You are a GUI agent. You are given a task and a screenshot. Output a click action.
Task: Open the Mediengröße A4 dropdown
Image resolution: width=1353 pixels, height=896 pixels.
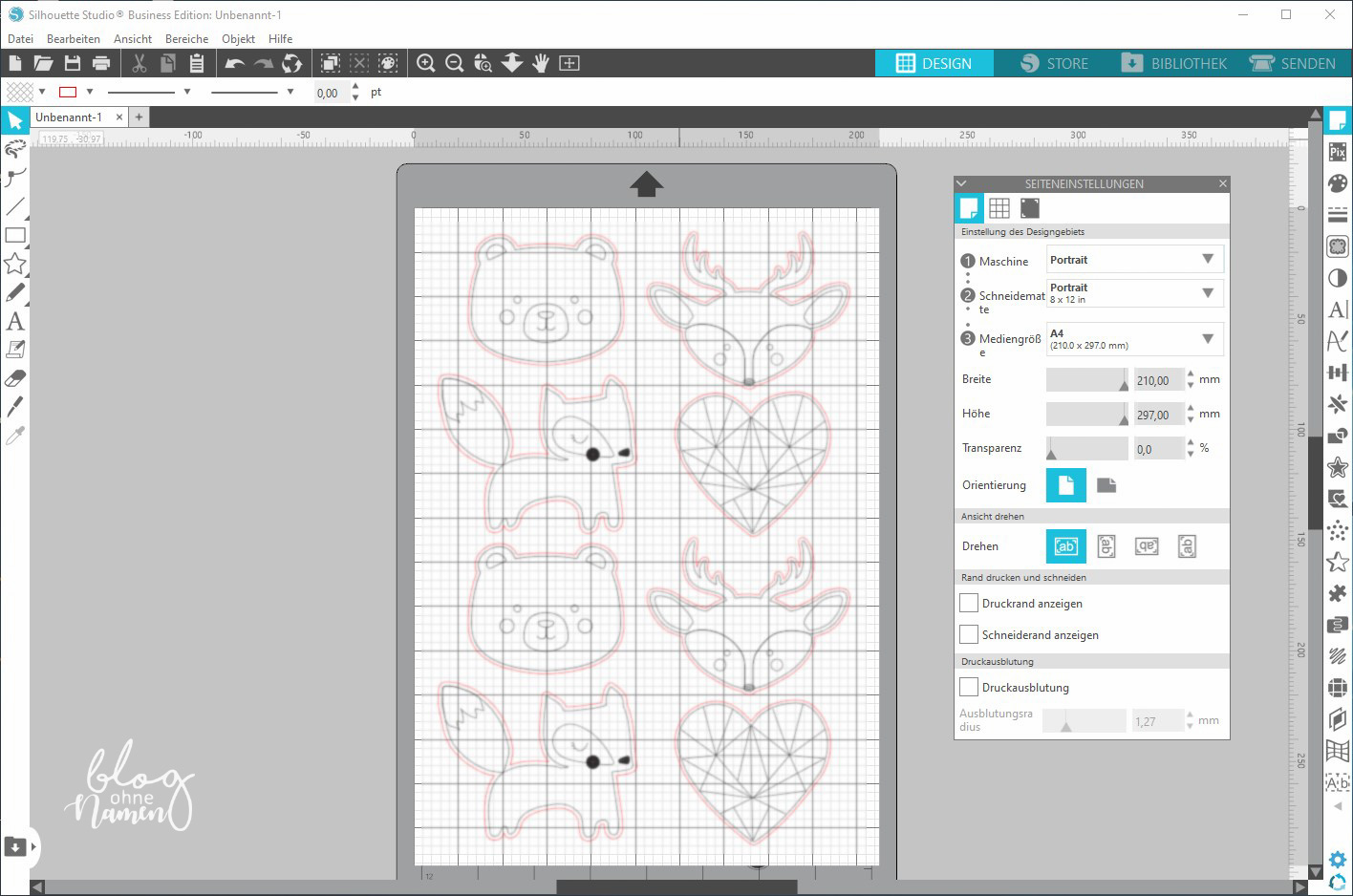pos(1135,339)
